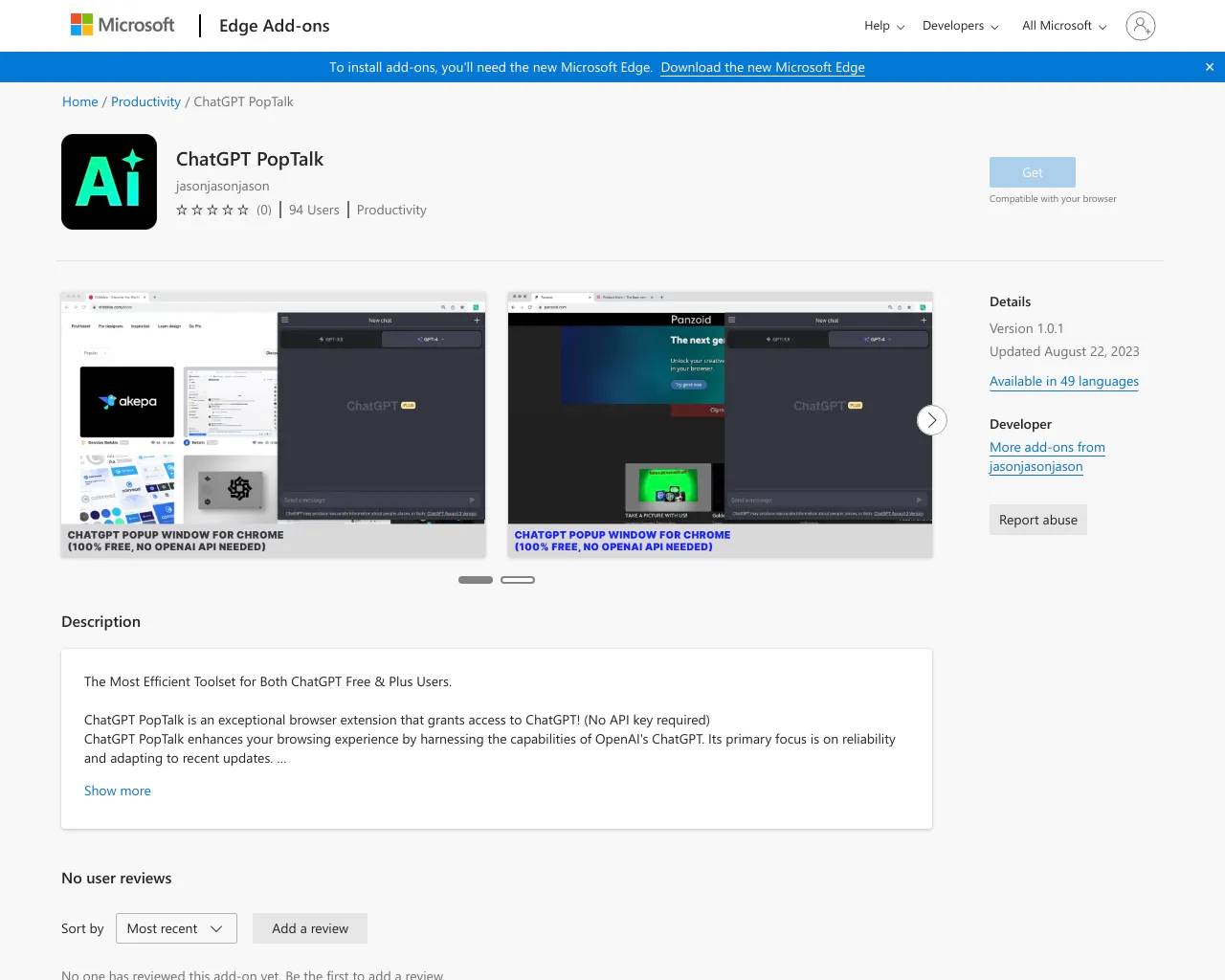
Task: Go to Home breadcrumb
Action: (80, 101)
